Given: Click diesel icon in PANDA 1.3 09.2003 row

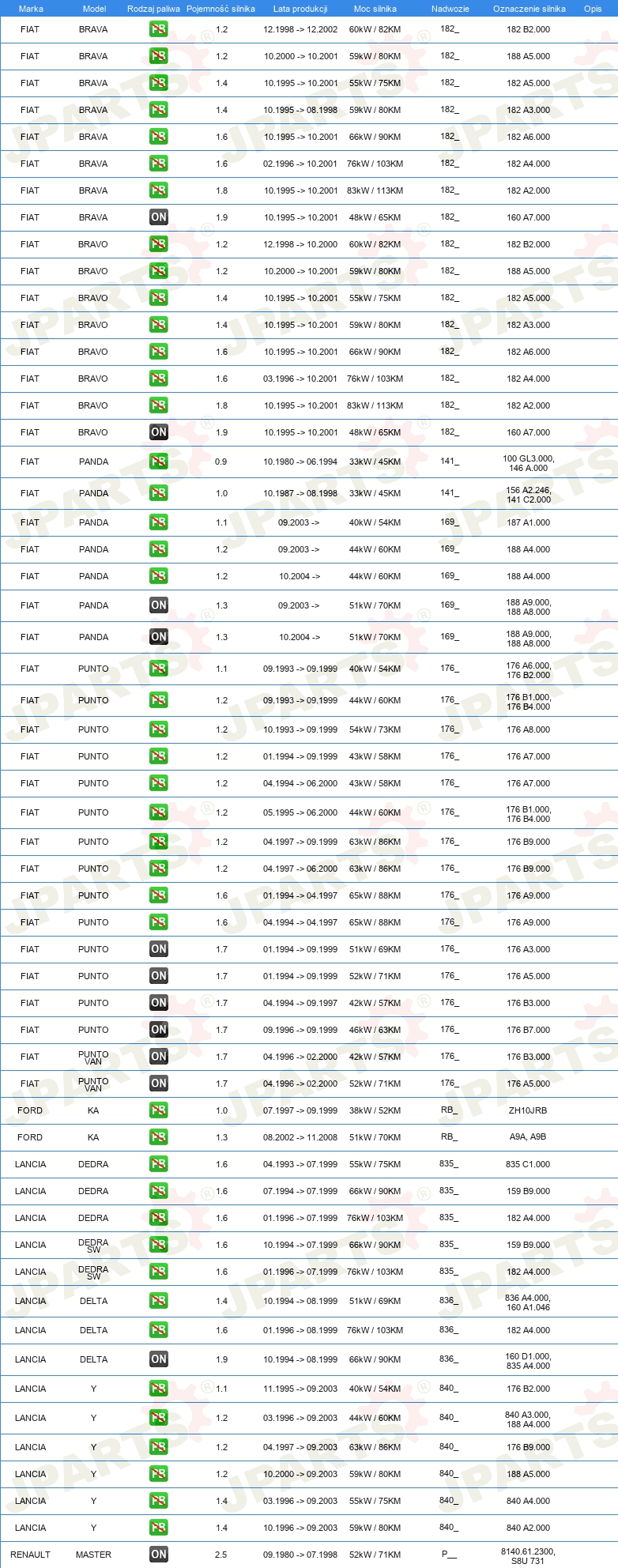Looking at the screenshot, I should 159,605.
